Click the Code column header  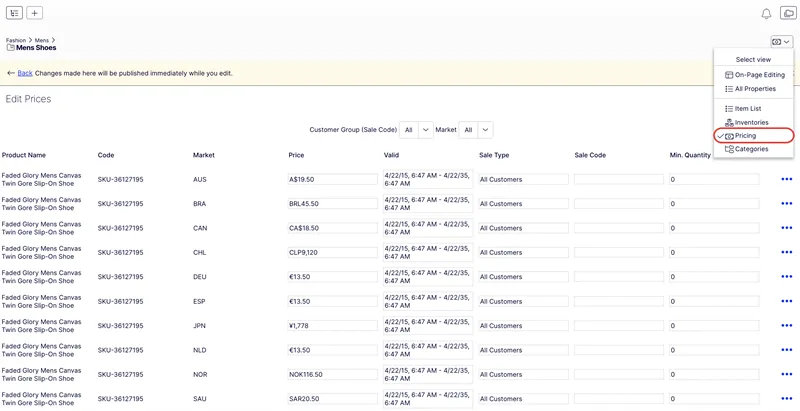click(106, 155)
